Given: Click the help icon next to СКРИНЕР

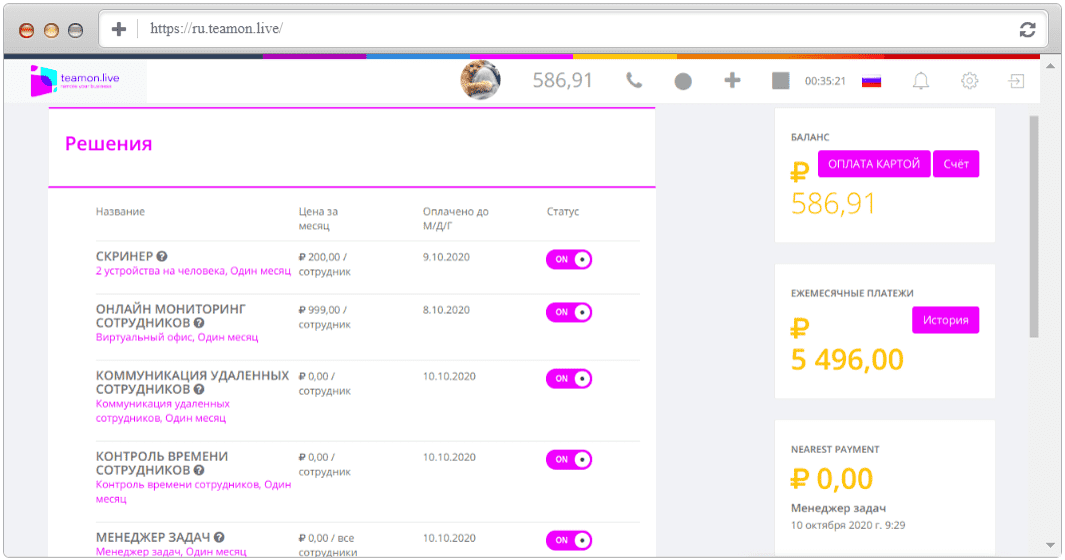Looking at the screenshot, I should tap(162, 256).
